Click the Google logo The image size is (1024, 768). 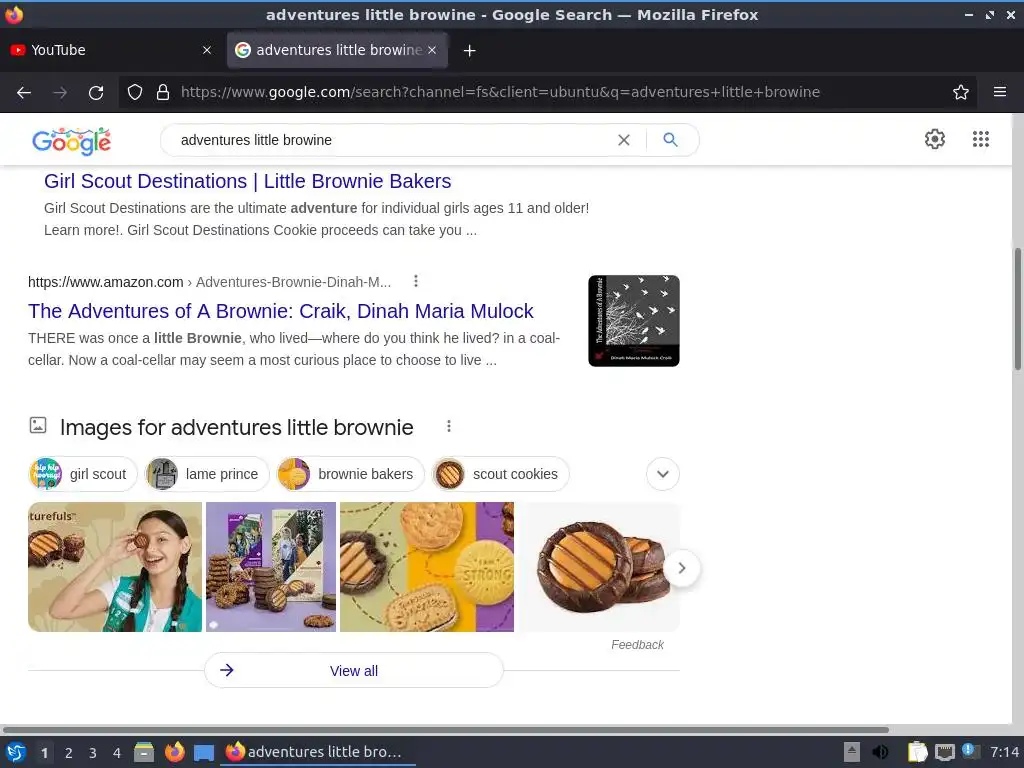72,140
